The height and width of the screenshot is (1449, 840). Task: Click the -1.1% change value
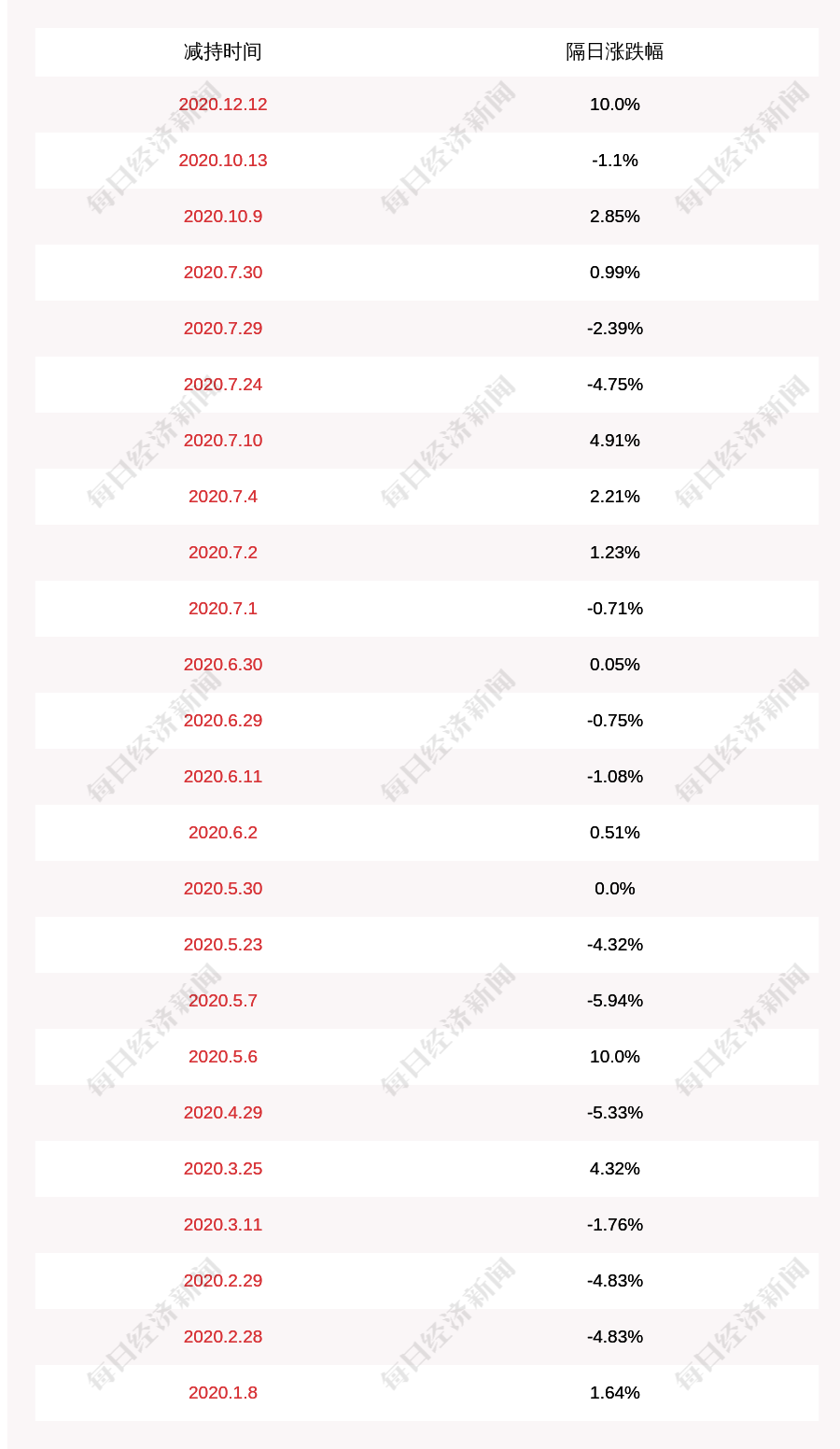[614, 160]
